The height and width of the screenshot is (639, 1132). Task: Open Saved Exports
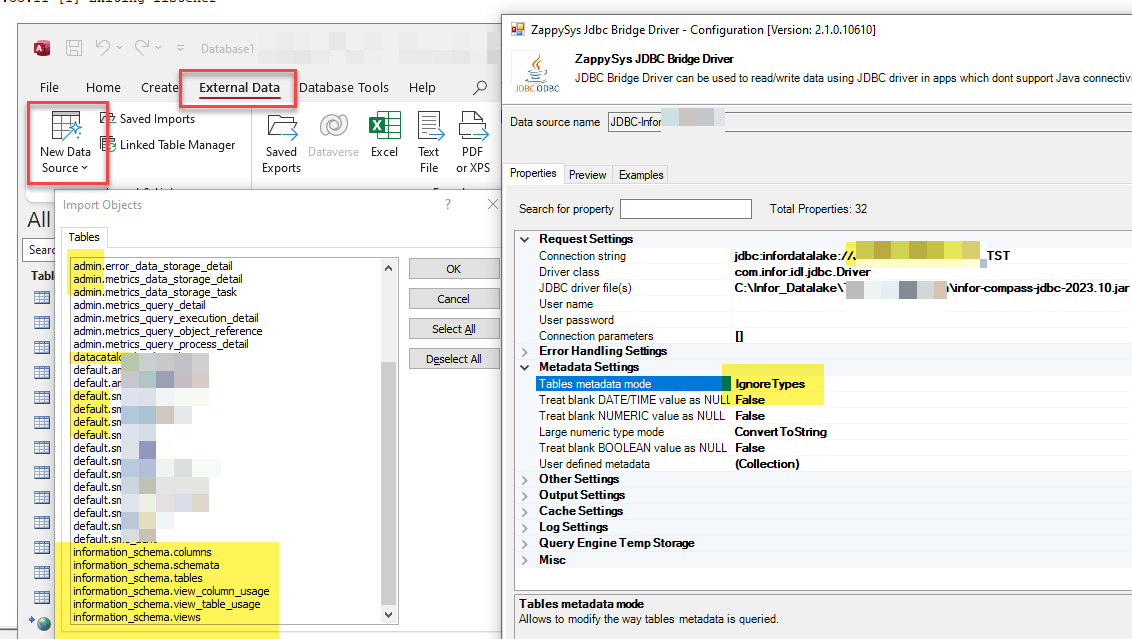[x=282, y=143]
